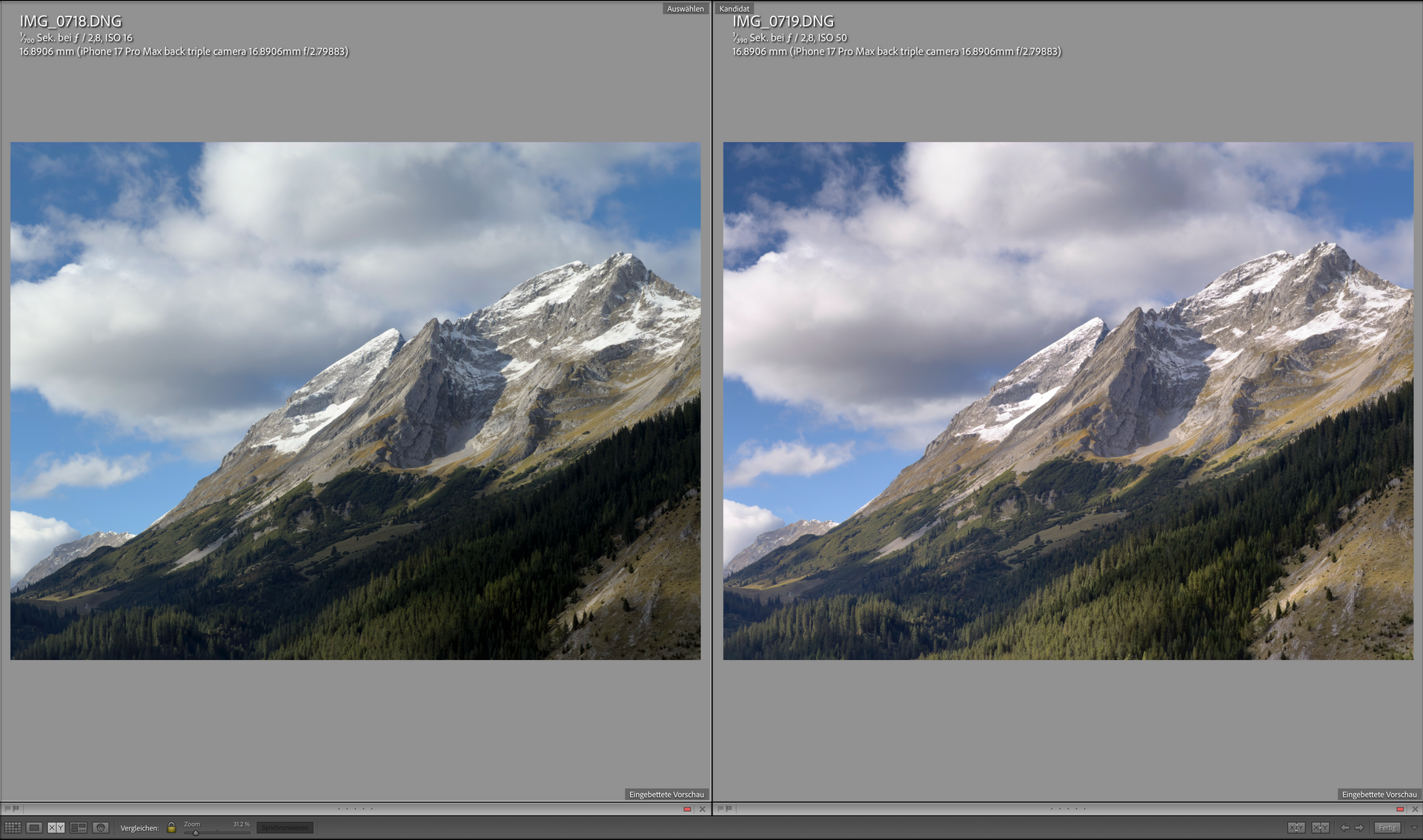Toggle pick flag under left image
The image size is (1423, 840).
(x=7, y=809)
